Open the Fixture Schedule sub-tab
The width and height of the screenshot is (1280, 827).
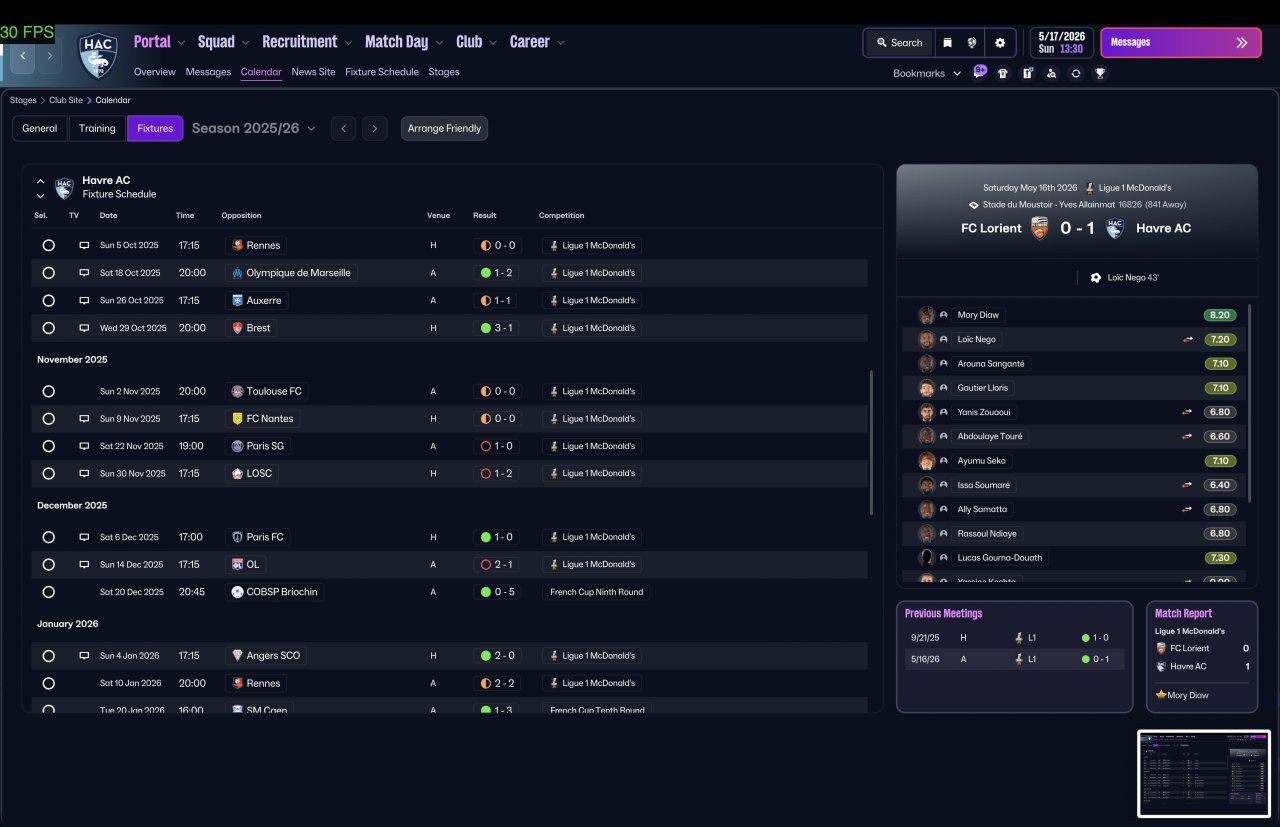(382, 72)
